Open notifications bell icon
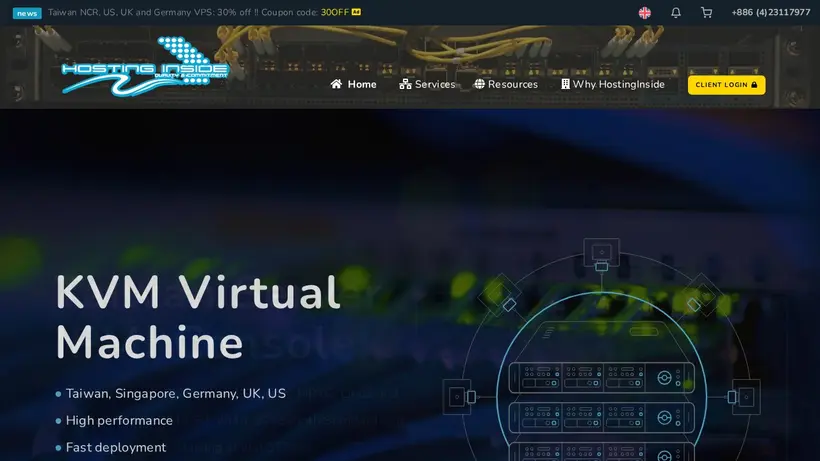Image resolution: width=820 pixels, height=461 pixels. [x=676, y=13]
